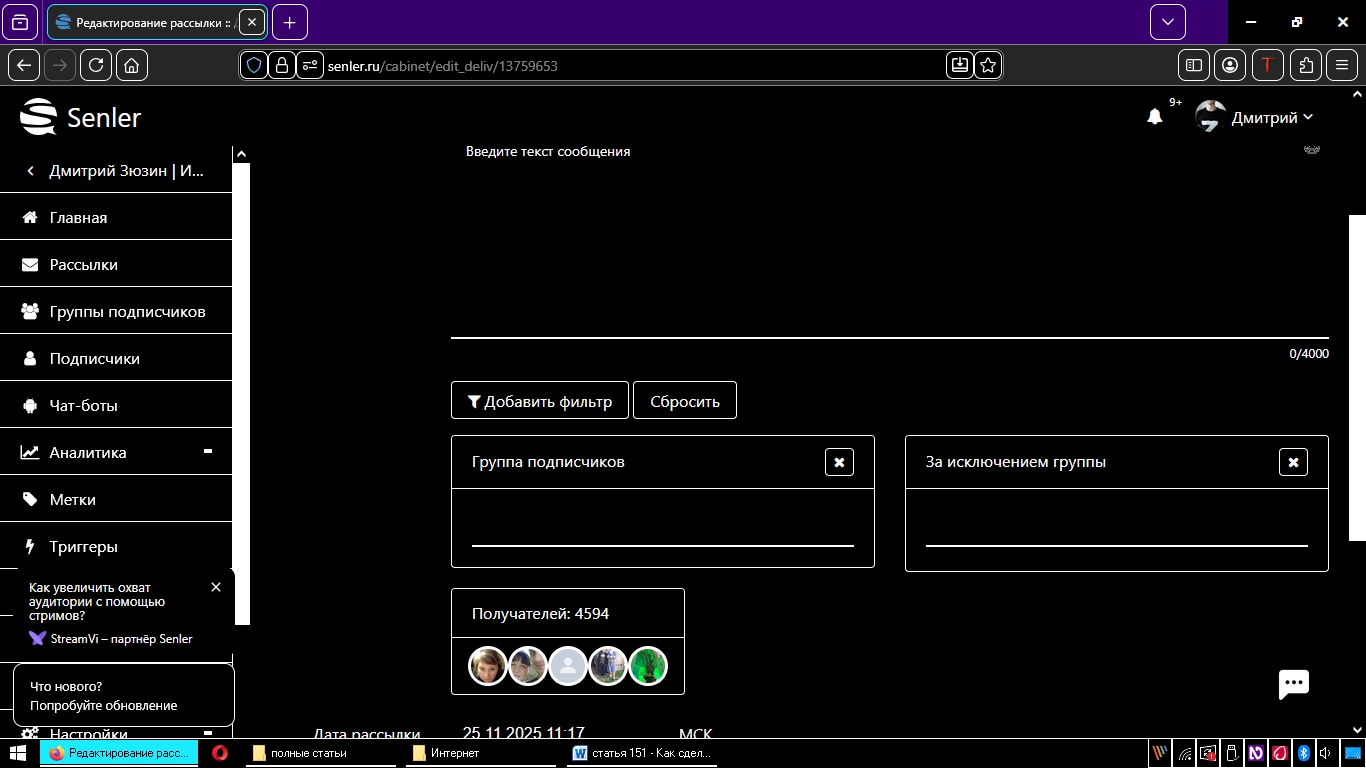This screenshot has width=1366, height=768.
Task: Close the StreamVi stream promo popup
Action: click(x=216, y=587)
